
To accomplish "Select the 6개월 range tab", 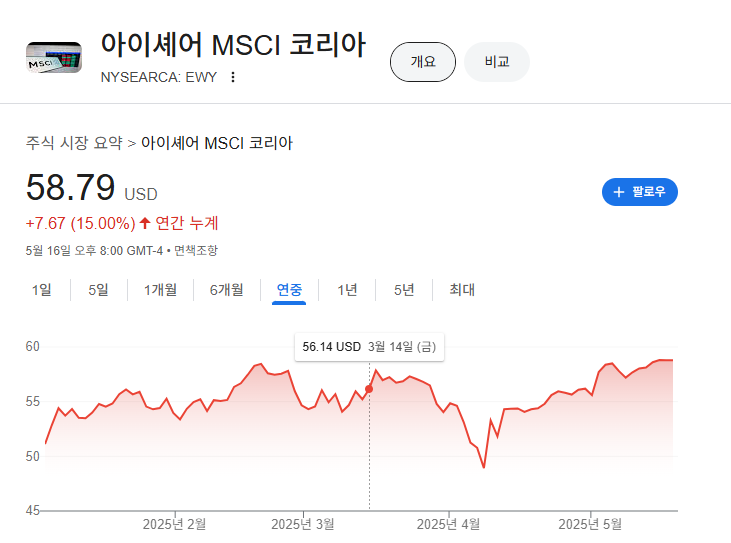I will pyautogui.click(x=227, y=290).
